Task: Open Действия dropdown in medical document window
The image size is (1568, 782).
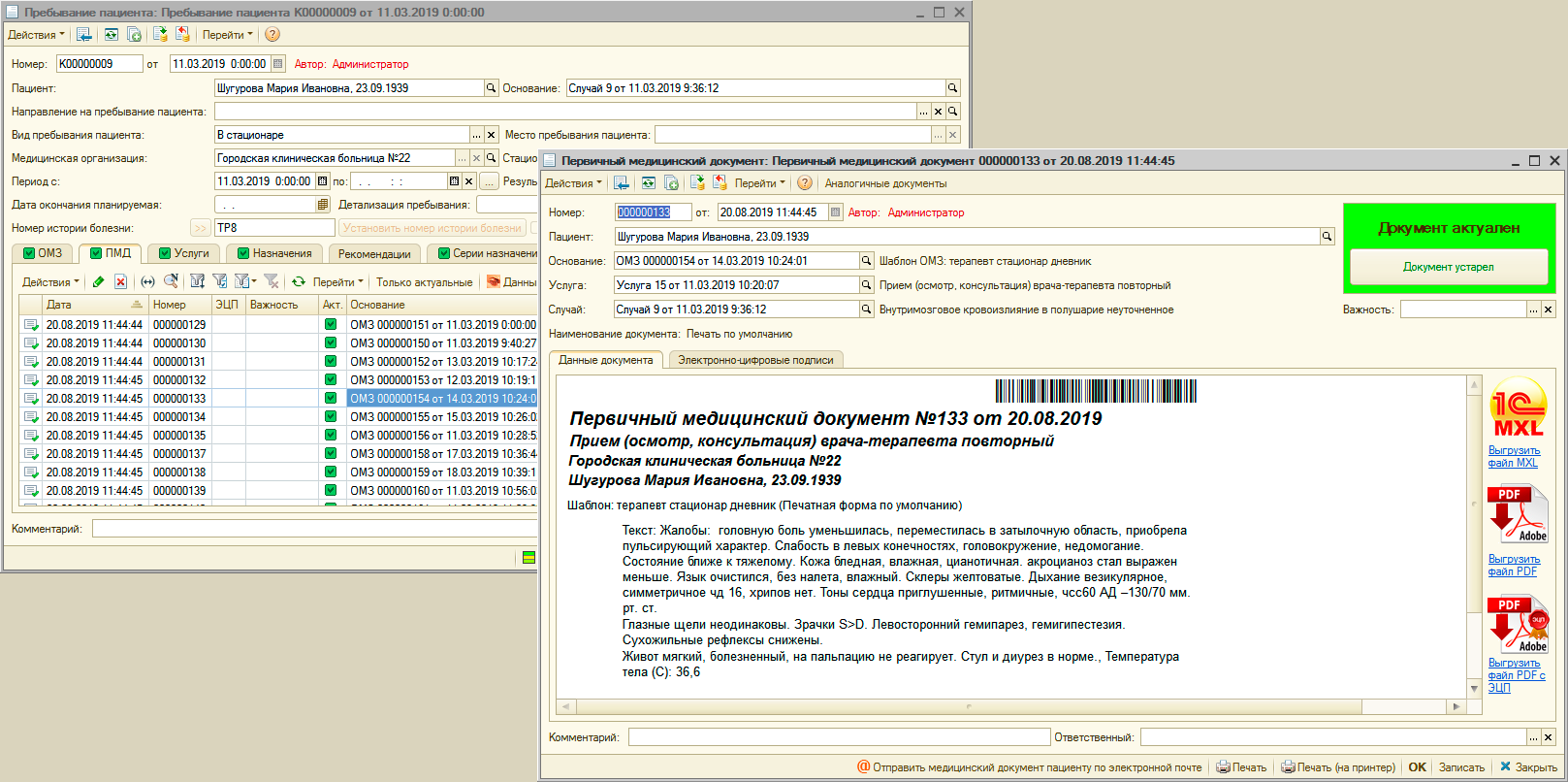Action: coord(572,183)
